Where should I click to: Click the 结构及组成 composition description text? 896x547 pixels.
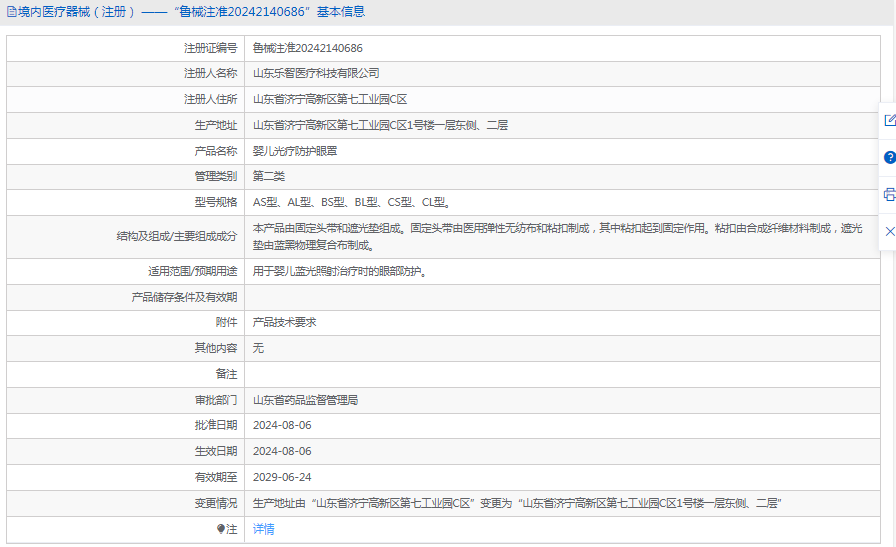[557, 237]
